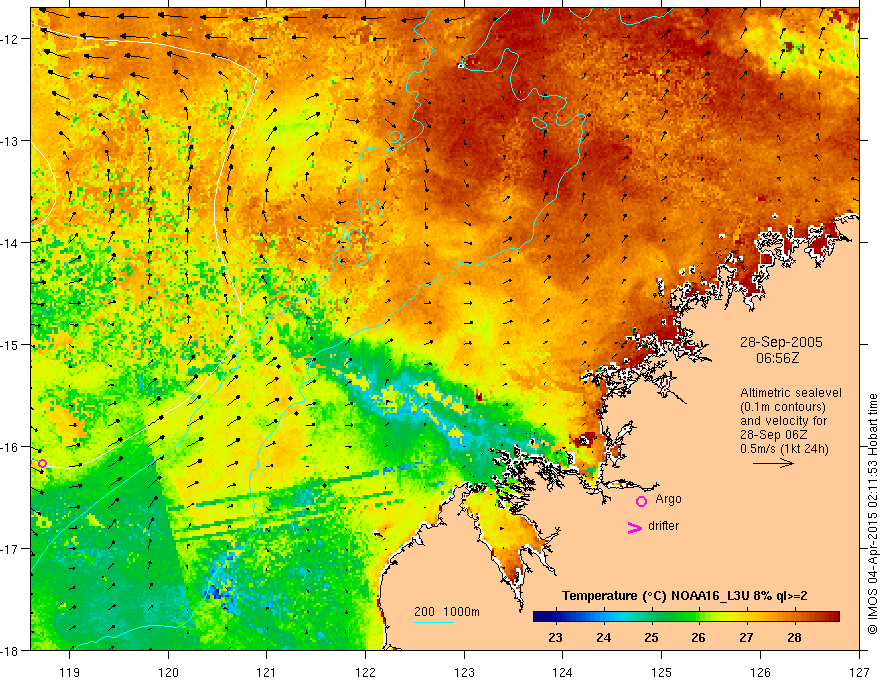Click the longitude label 121
Image resolution: width=880 pixels, height=680 pixels.
pos(267,672)
